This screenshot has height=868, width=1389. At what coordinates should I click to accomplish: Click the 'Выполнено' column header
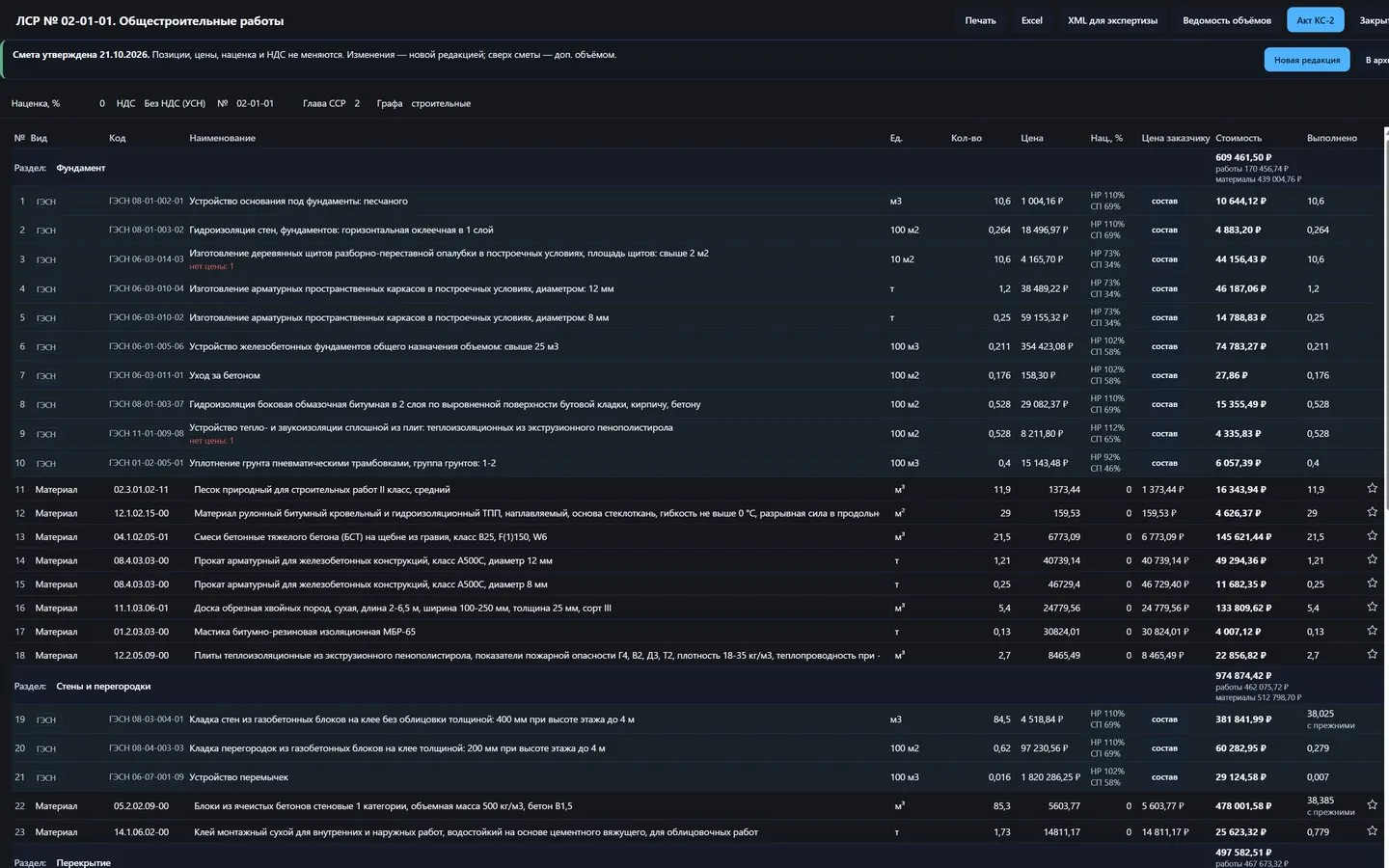tap(1332, 138)
